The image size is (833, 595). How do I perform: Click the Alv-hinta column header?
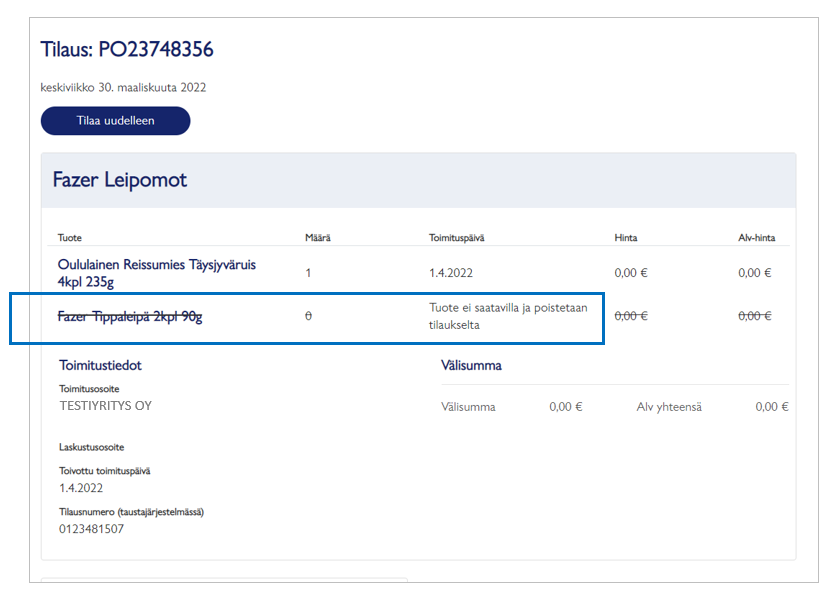tap(756, 238)
